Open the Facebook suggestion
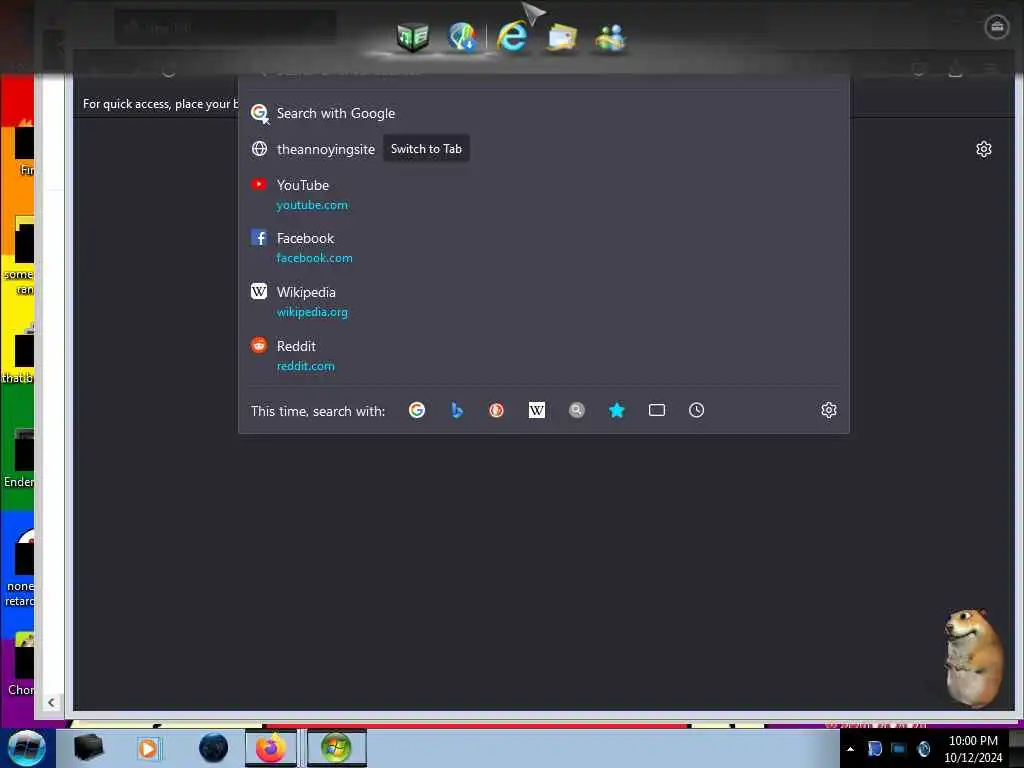 pos(543,248)
